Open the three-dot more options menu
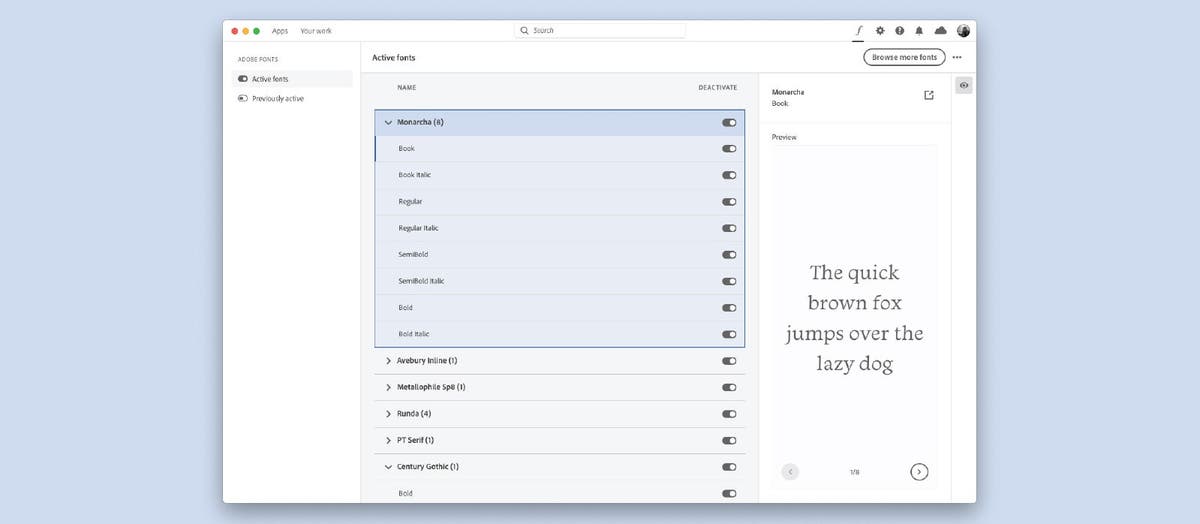Viewport: 1200px width, 524px height. (957, 58)
